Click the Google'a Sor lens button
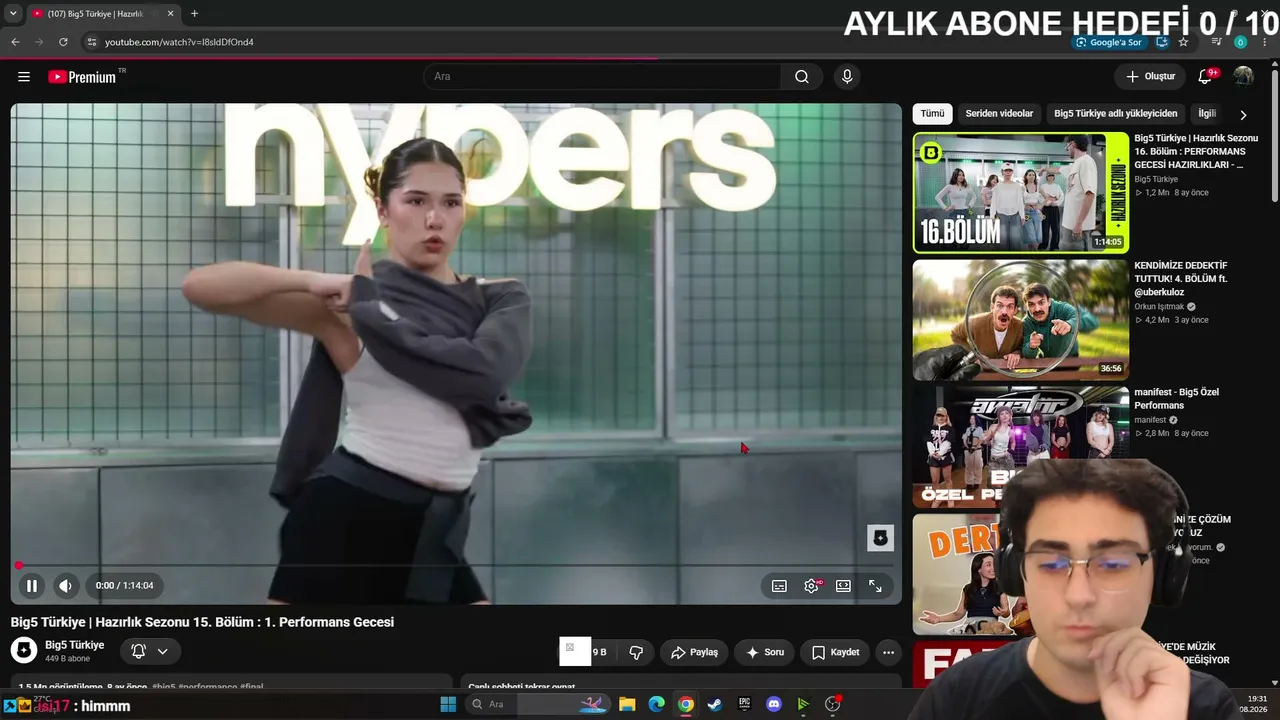The image size is (1280, 720). tap(1109, 42)
